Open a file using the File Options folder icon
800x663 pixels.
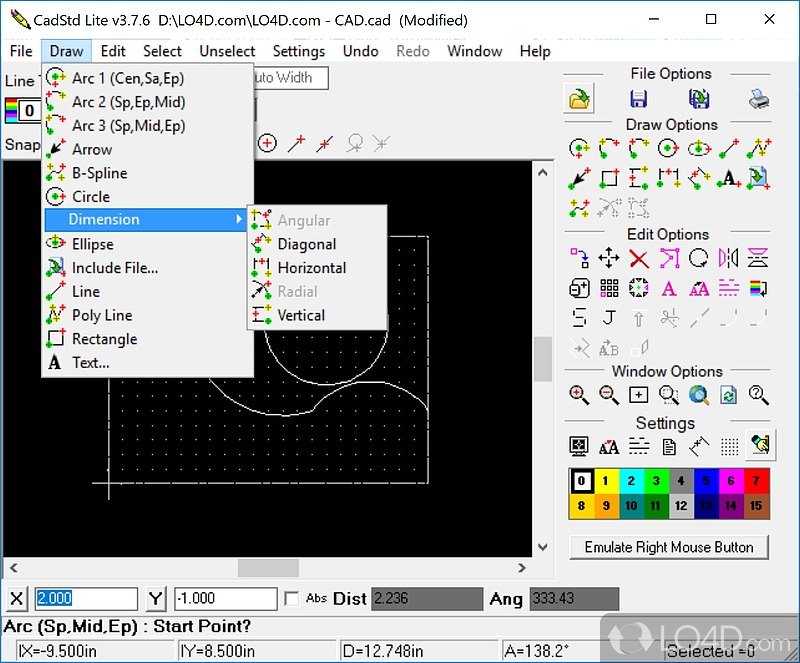[579, 99]
